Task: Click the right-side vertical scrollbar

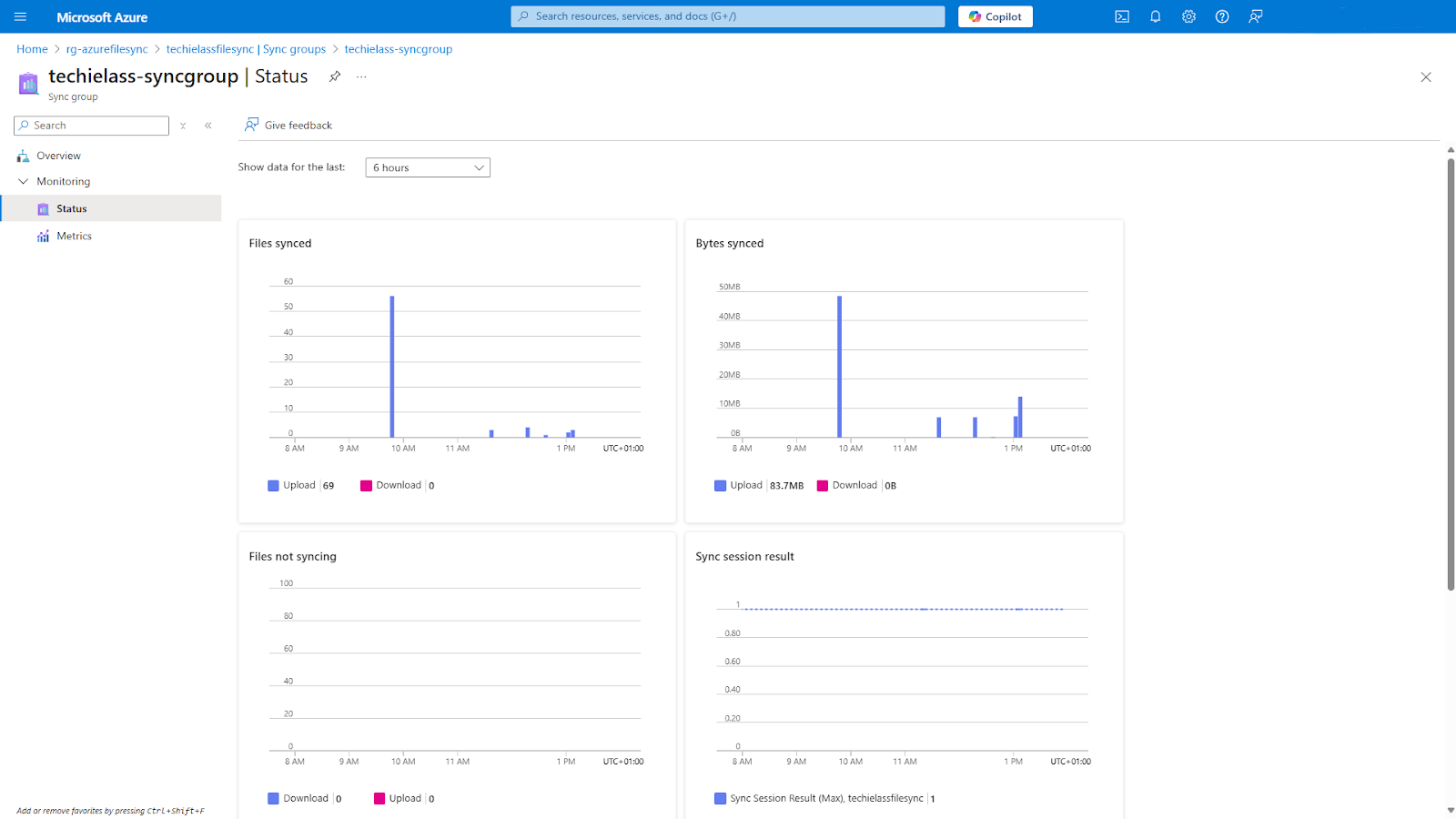Action: [x=1449, y=364]
